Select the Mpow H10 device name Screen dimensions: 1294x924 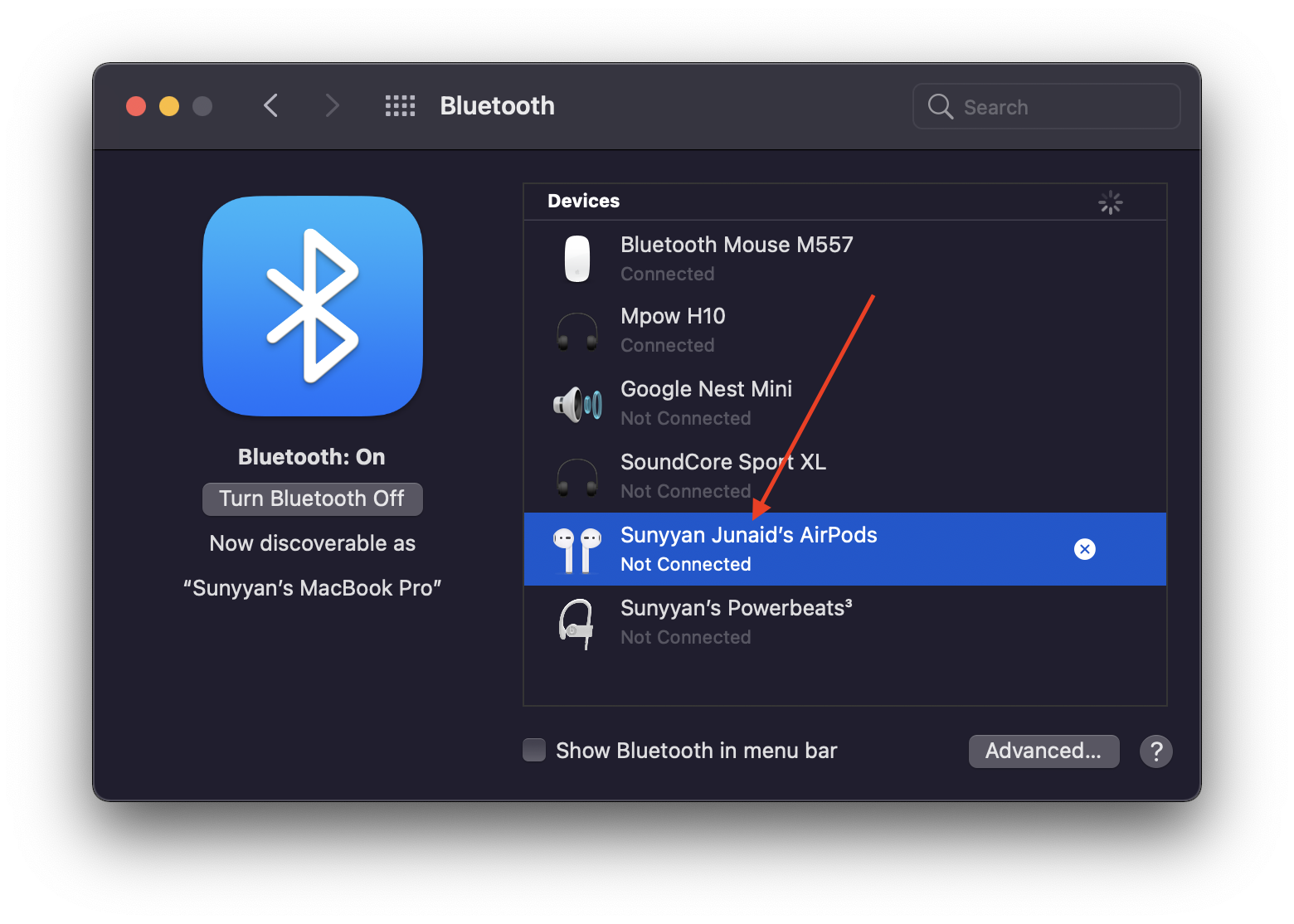click(673, 316)
